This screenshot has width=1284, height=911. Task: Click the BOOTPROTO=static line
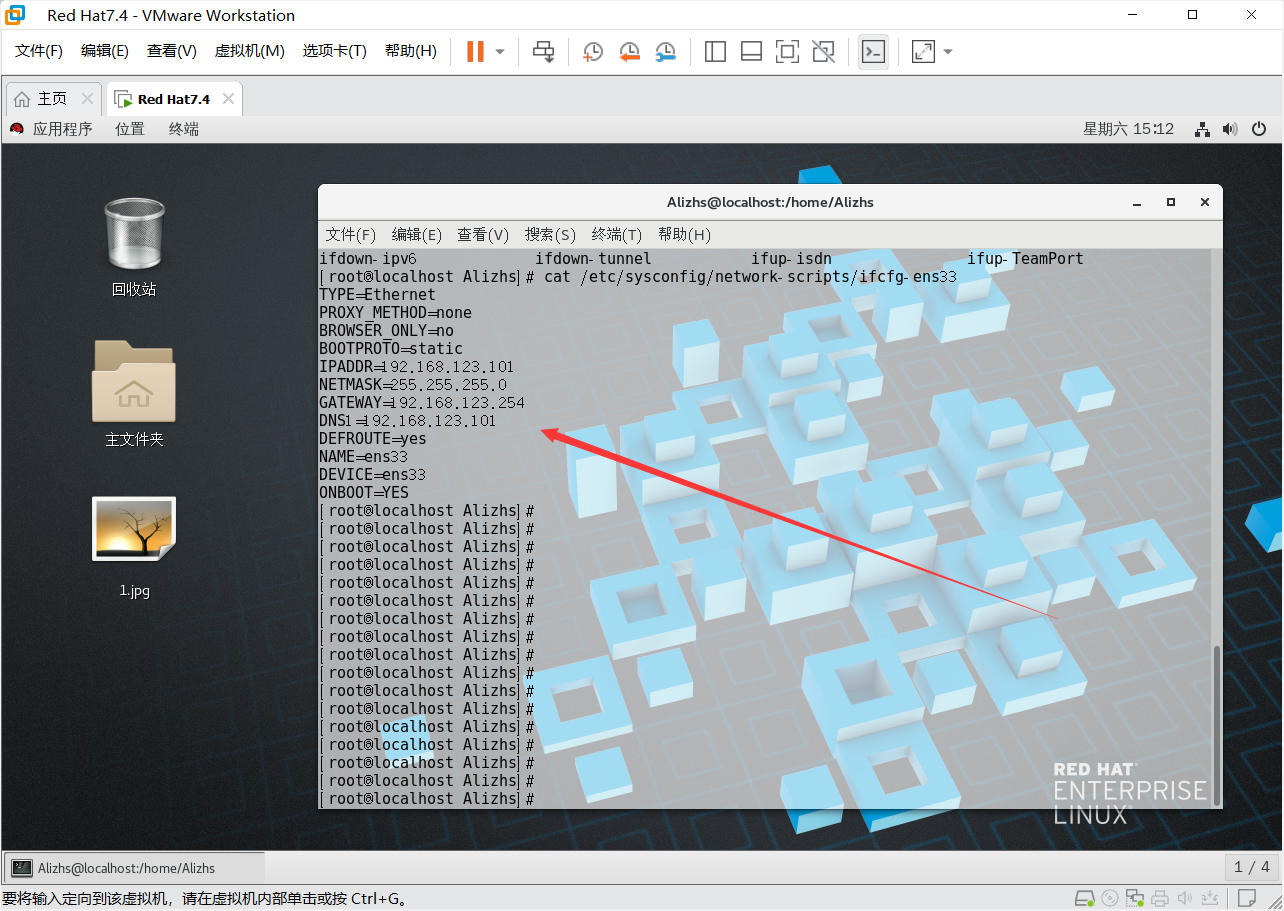391,349
